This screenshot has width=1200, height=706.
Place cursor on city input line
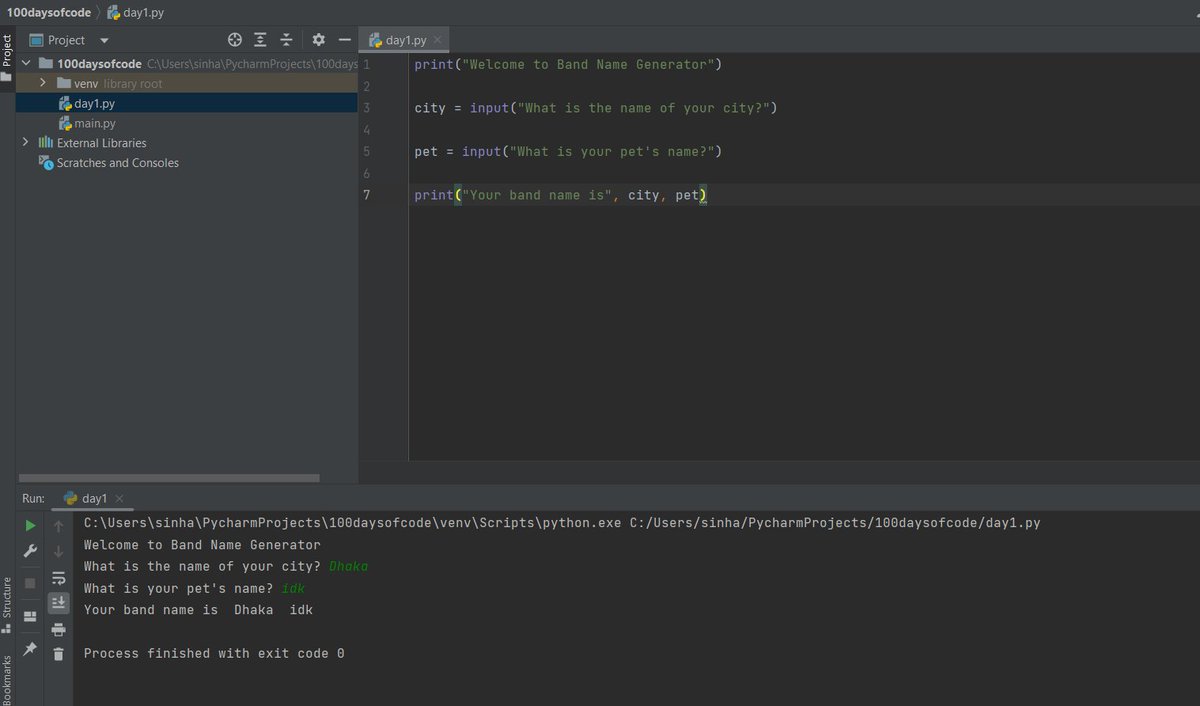596,108
